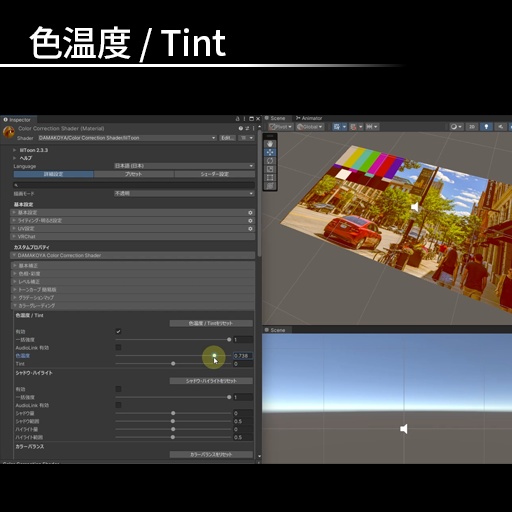
Task: Click the シャドウ量 slider handle
Action: (173, 413)
